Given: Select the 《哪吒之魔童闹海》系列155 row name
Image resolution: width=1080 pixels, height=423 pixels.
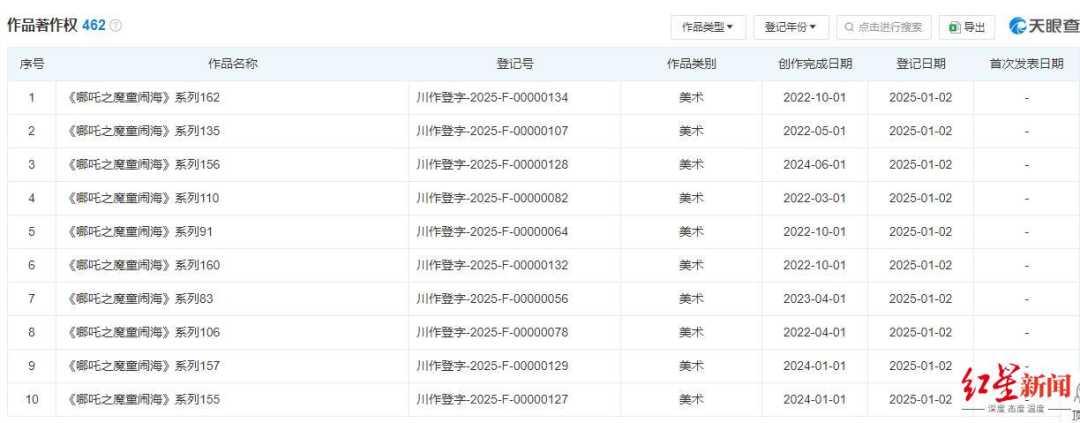Looking at the screenshot, I should pyautogui.click(x=143, y=400).
